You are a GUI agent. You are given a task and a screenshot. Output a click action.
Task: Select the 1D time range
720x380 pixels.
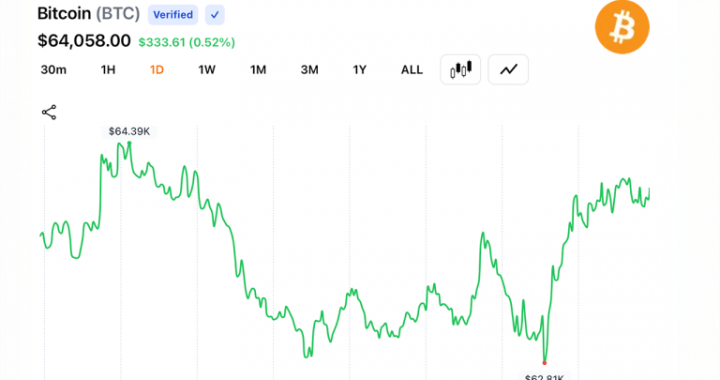coord(157,70)
